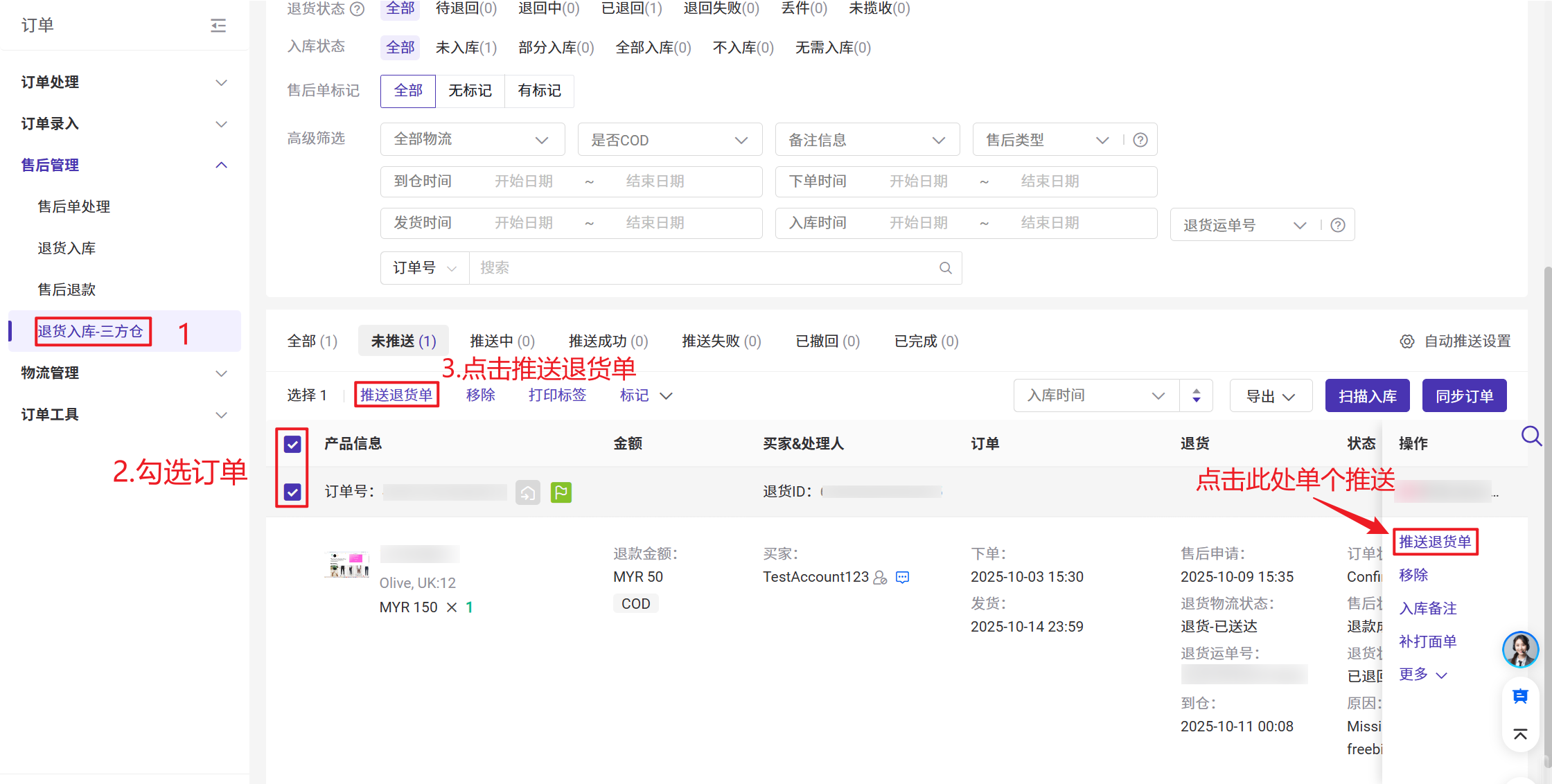This screenshot has width=1552, height=784.
Task: Click the search magnifier icon in search box
Action: [x=945, y=268]
